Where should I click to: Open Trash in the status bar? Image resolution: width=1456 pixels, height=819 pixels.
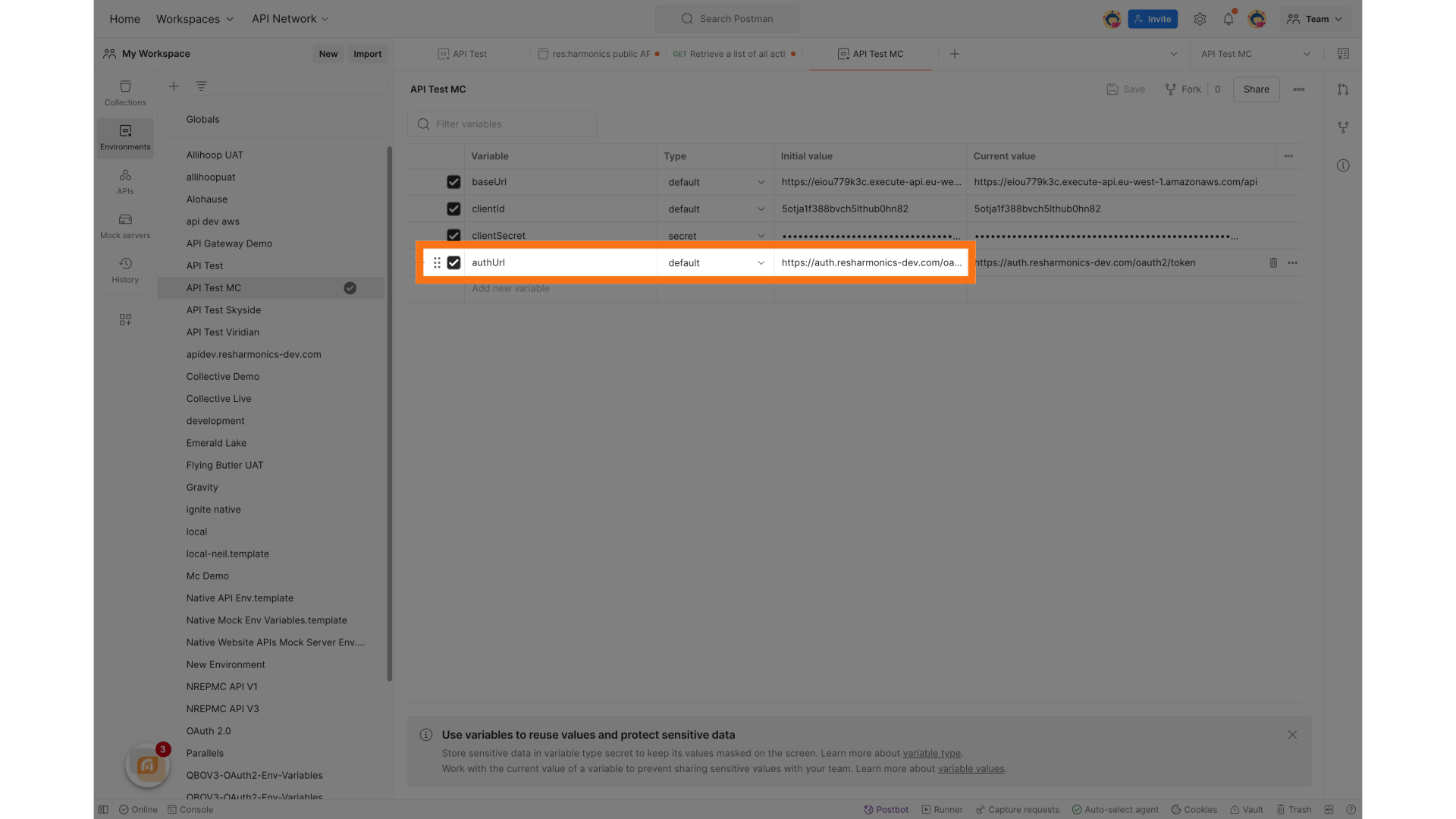(x=1294, y=810)
